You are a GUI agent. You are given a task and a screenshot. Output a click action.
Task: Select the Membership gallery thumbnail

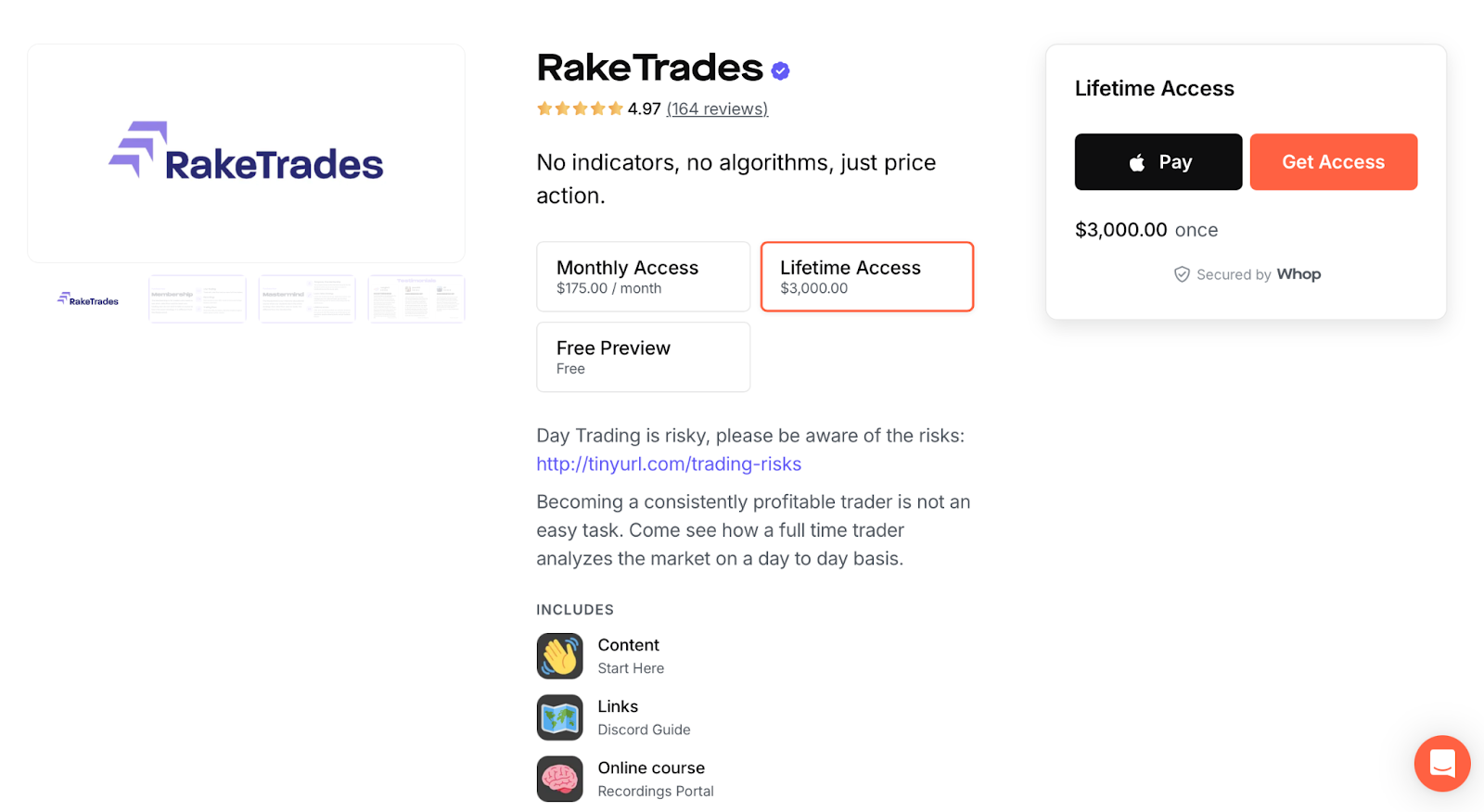point(197,298)
